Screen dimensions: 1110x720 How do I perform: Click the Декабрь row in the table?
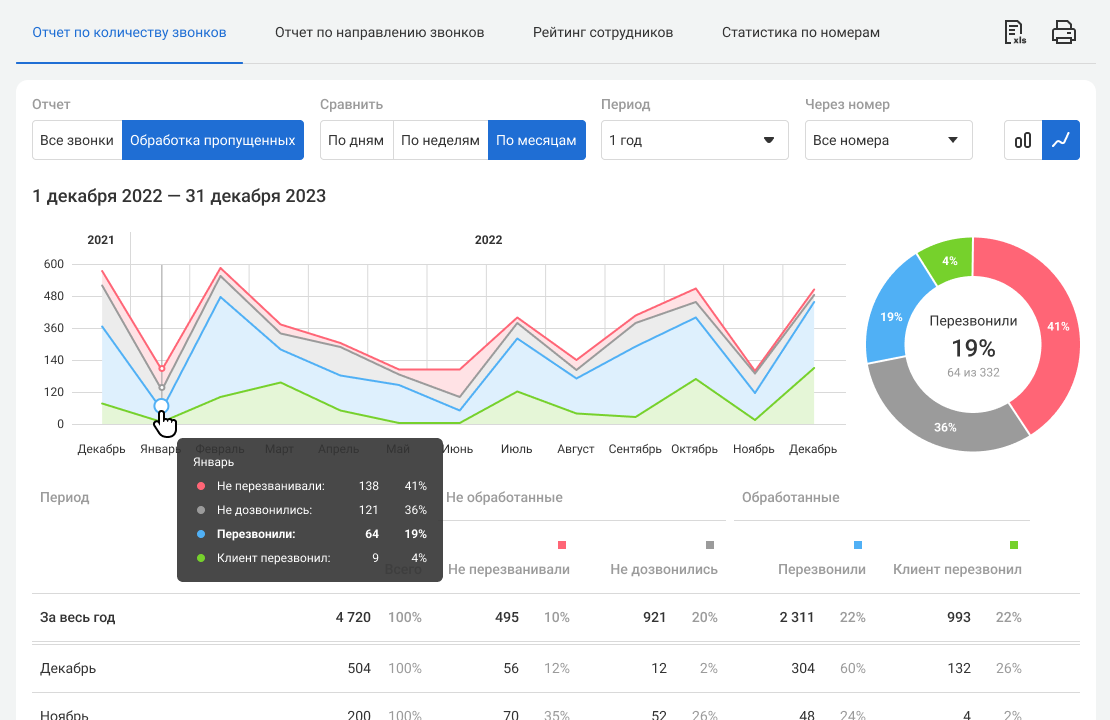tap(68, 668)
